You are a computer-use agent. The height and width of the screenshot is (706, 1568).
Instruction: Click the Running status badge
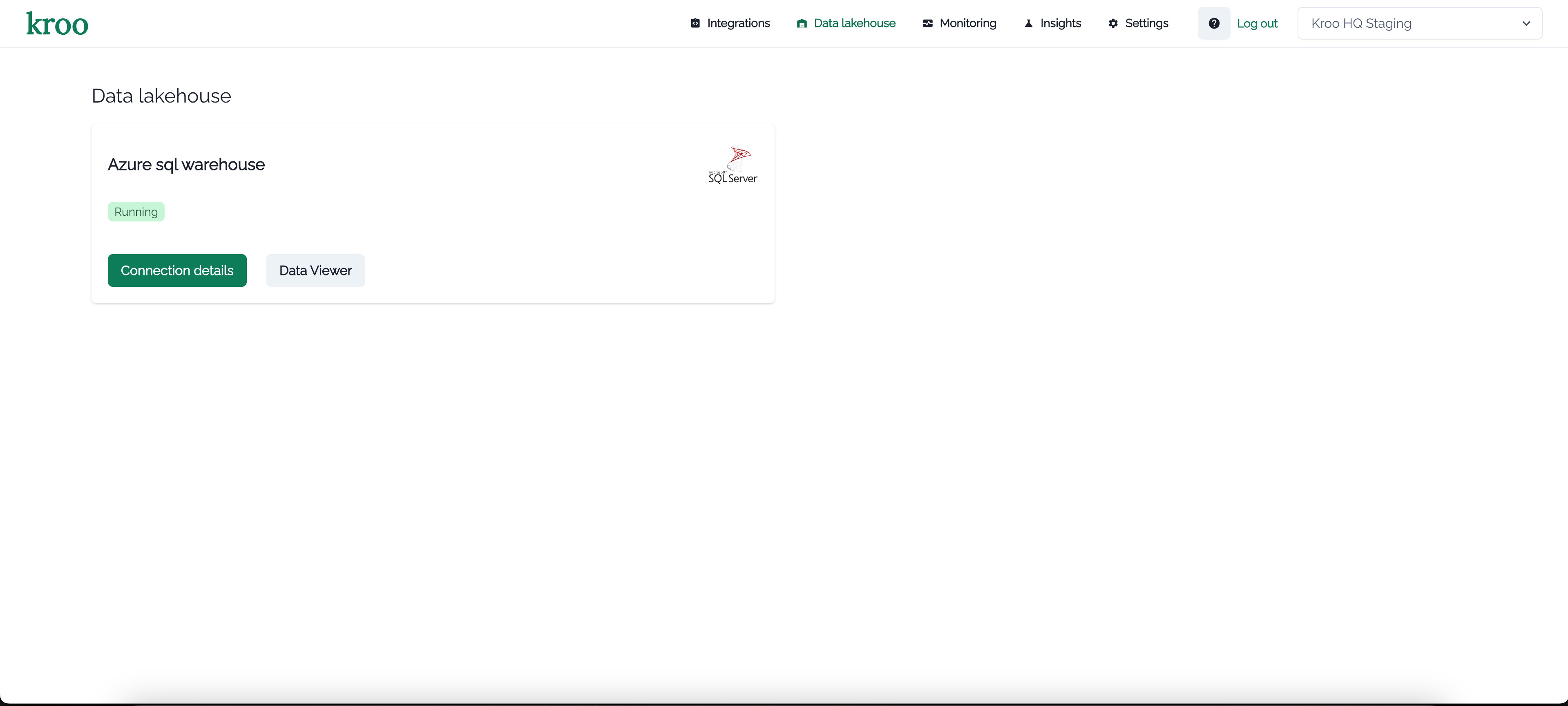point(136,212)
